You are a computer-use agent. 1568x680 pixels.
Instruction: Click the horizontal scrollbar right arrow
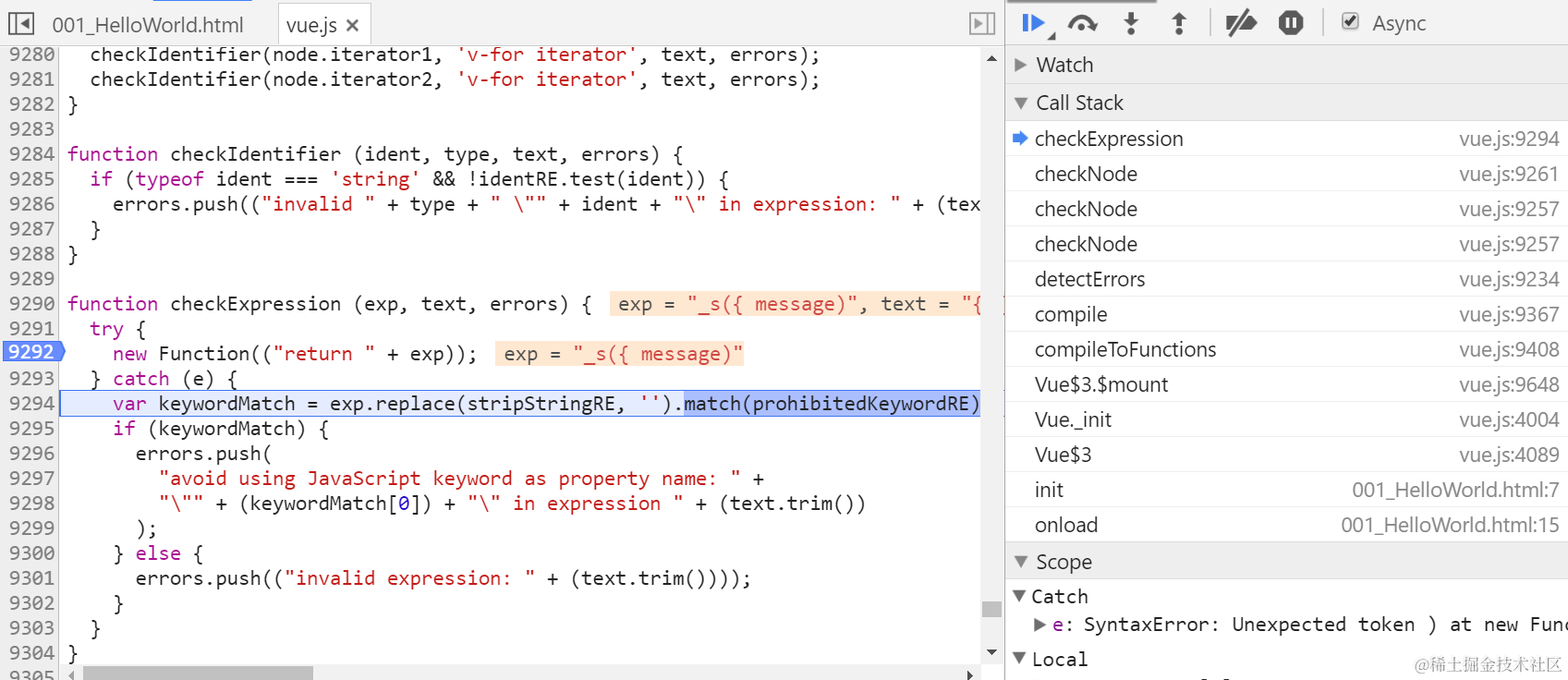(969, 674)
